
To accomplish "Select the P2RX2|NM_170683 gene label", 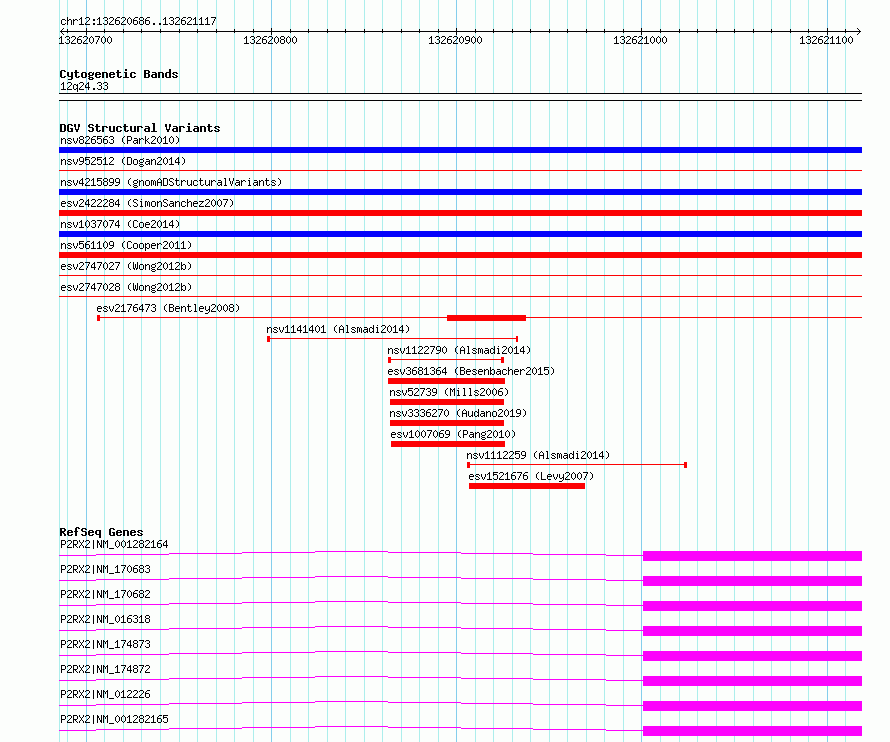I will [105, 569].
